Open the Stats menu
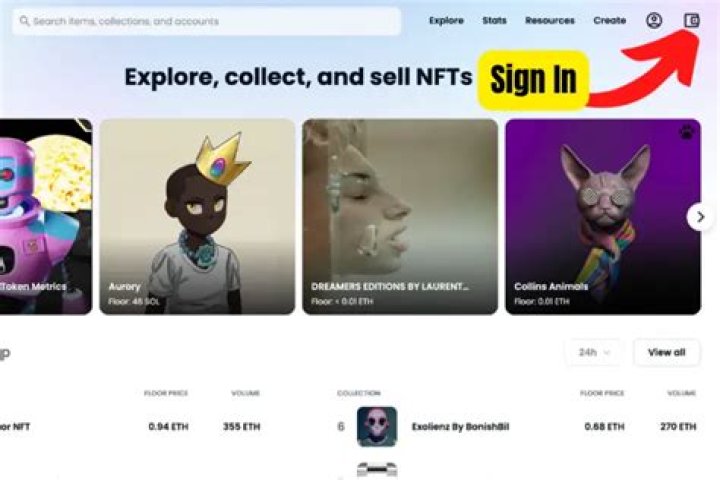The height and width of the screenshot is (480, 720). [495, 21]
